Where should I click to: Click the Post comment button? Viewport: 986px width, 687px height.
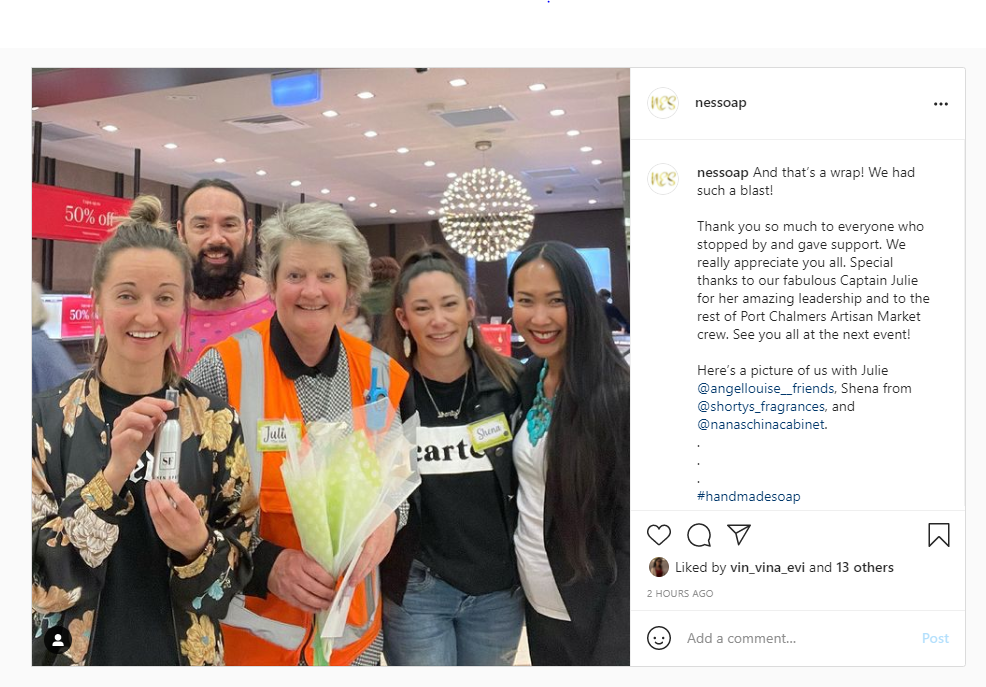tap(935, 639)
